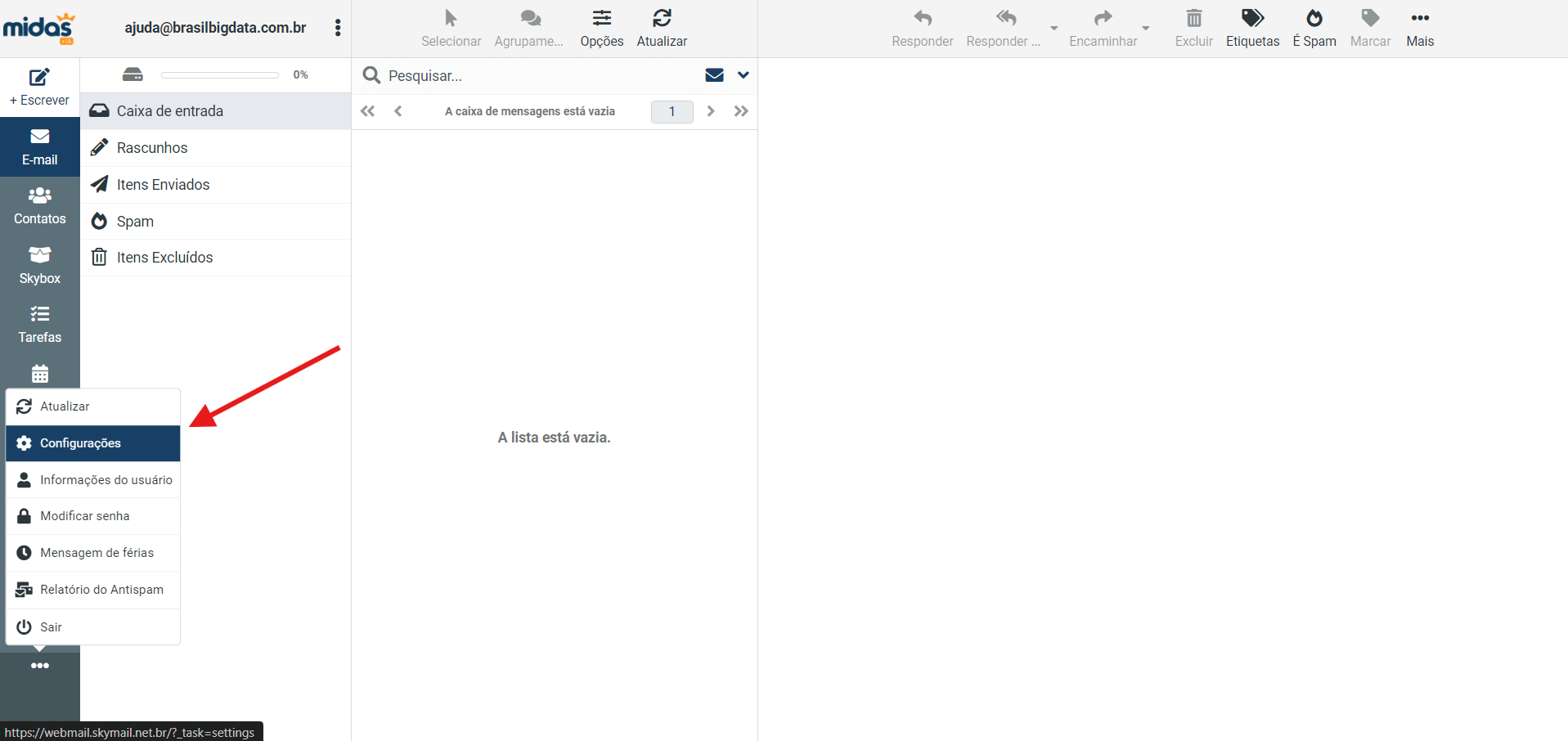Expand the search options chevron
1568x741 pixels.
pos(743,75)
